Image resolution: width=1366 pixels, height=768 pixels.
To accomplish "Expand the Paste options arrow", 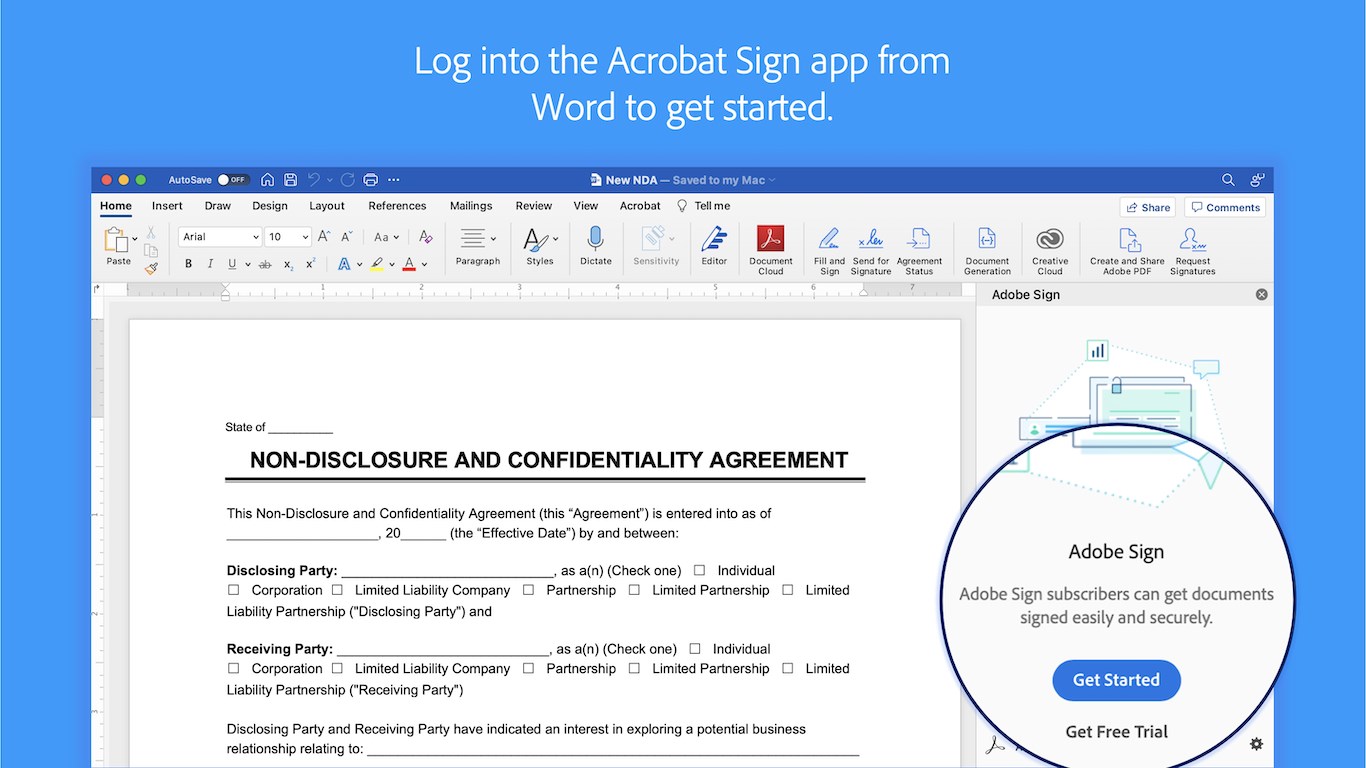I will pos(135,239).
